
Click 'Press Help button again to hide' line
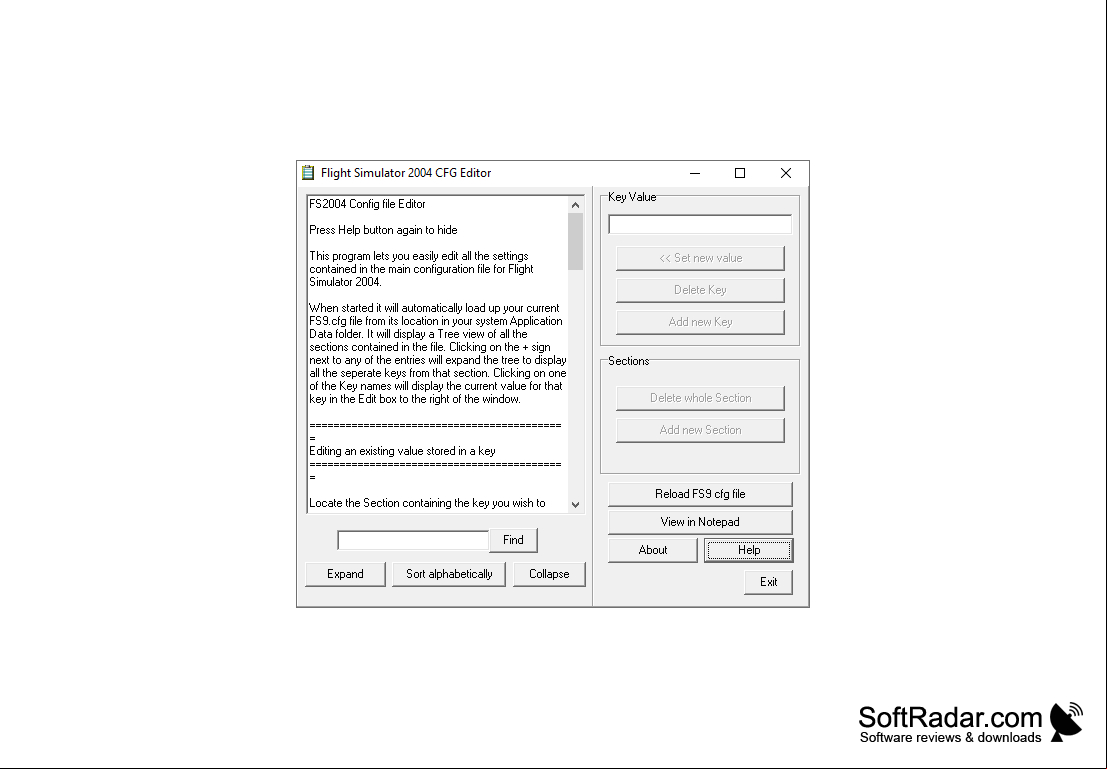coord(383,230)
